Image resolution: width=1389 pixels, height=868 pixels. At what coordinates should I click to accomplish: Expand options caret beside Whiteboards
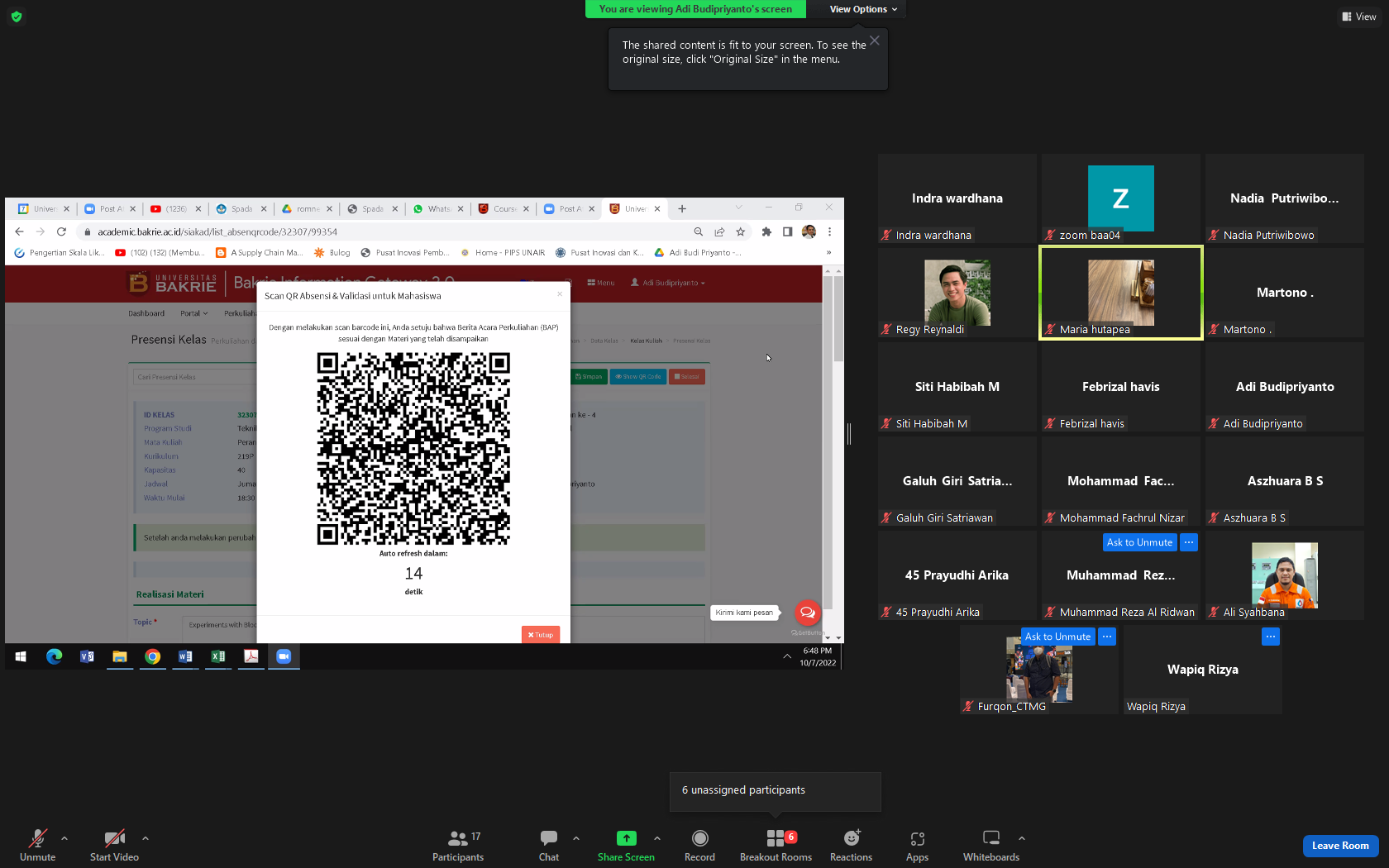tap(1022, 838)
